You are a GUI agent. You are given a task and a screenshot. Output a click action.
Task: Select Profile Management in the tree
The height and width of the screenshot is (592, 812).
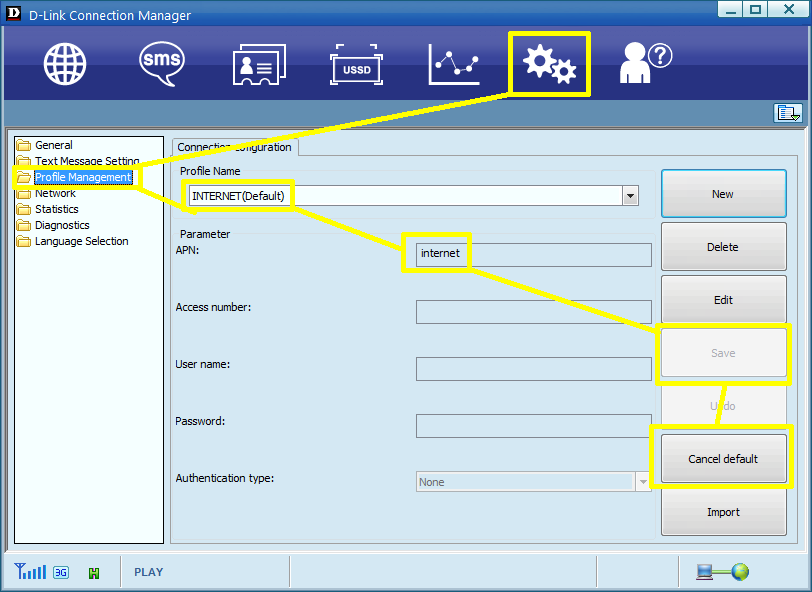(74, 177)
